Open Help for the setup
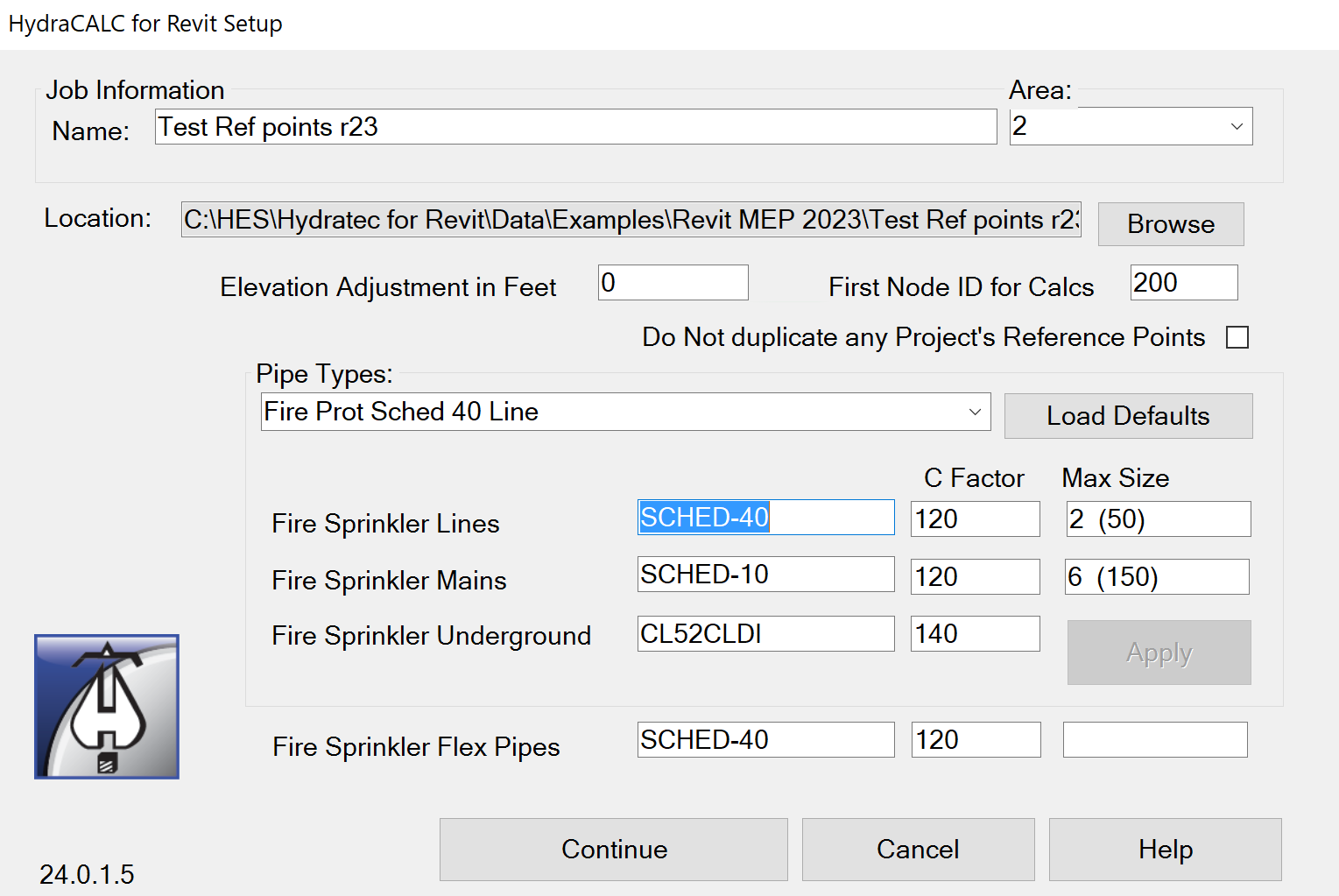This screenshot has width=1339, height=896. click(x=1165, y=850)
